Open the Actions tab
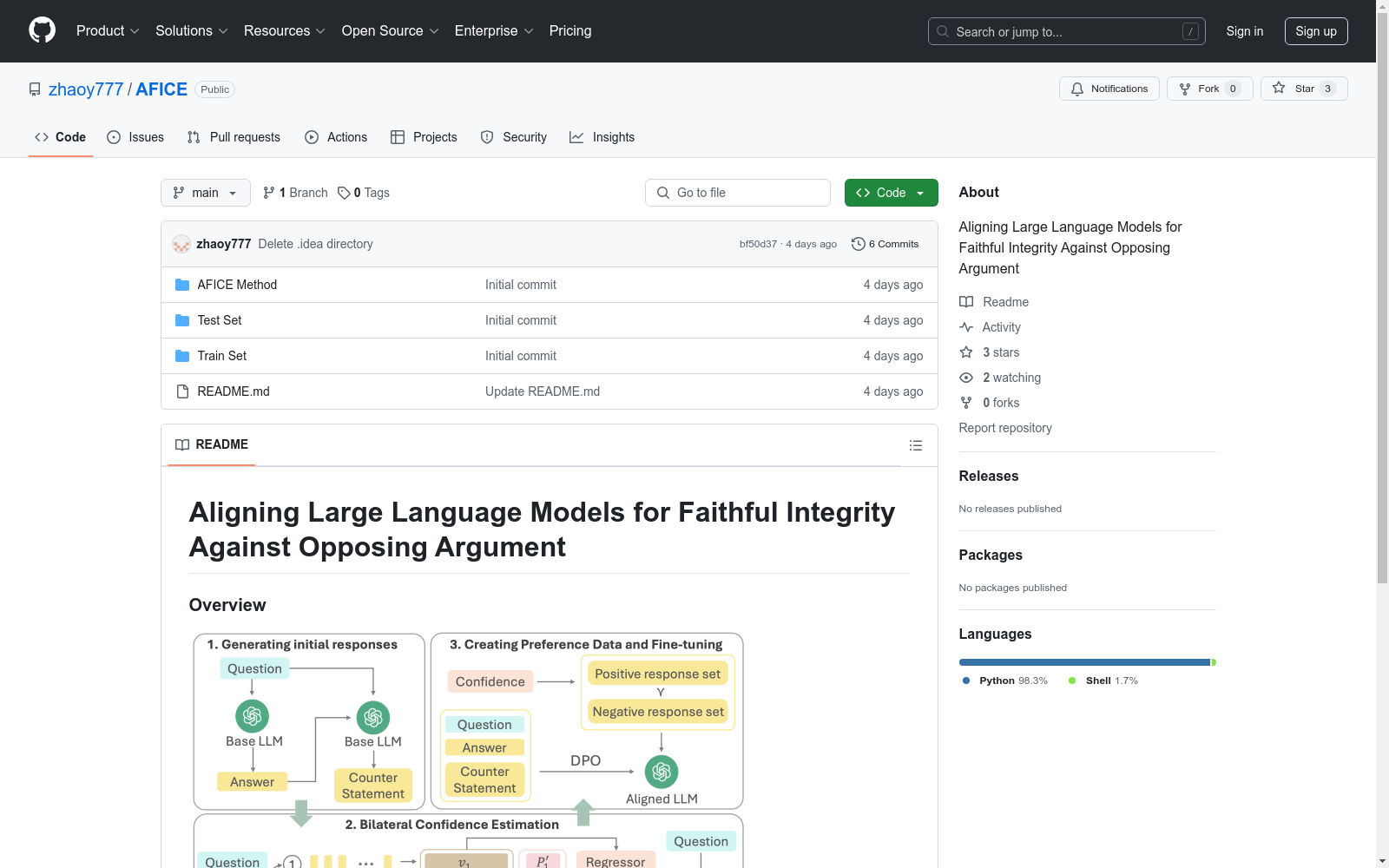The width and height of the screenshot is (1389, 868). pos(336,137)
